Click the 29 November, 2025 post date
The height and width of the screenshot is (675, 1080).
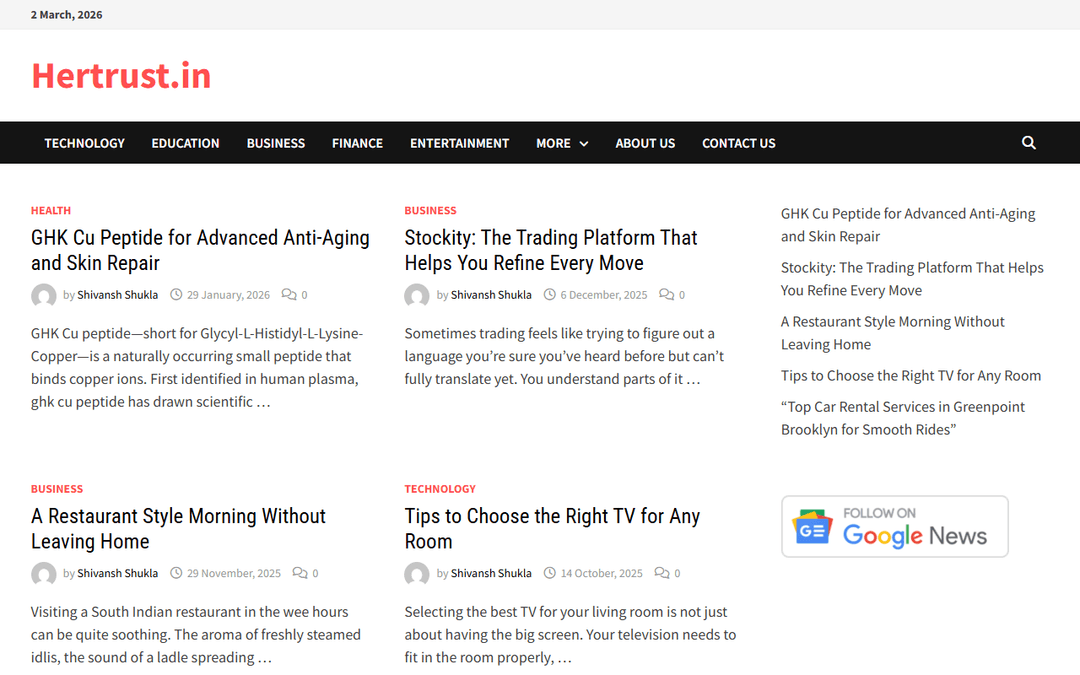point(234,573)
